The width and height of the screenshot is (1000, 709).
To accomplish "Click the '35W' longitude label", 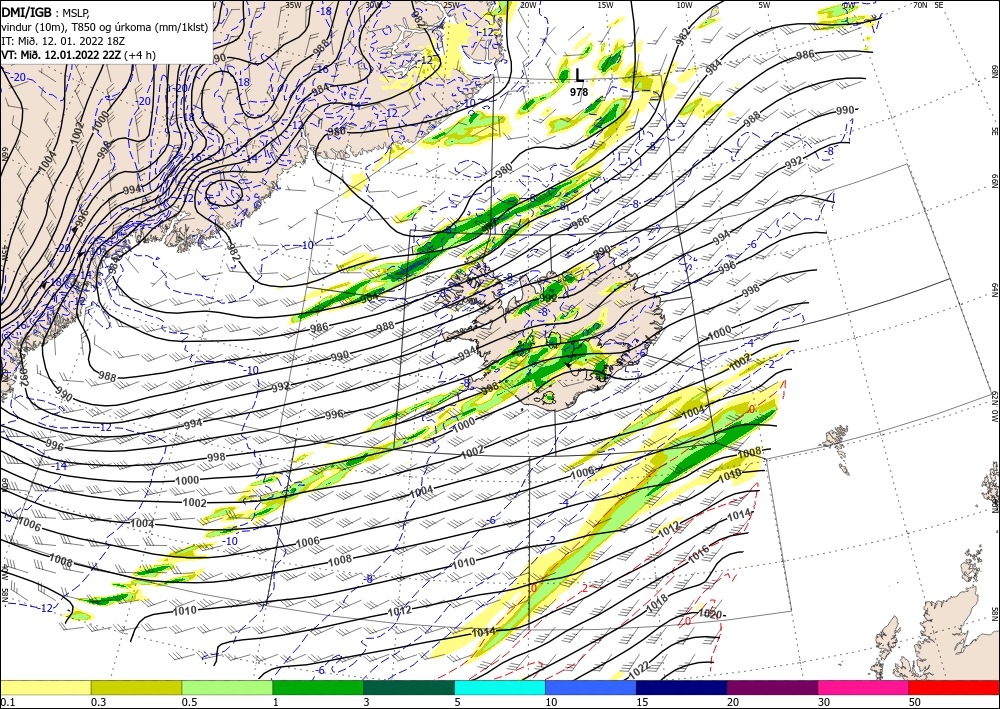I will pos(293,5).
